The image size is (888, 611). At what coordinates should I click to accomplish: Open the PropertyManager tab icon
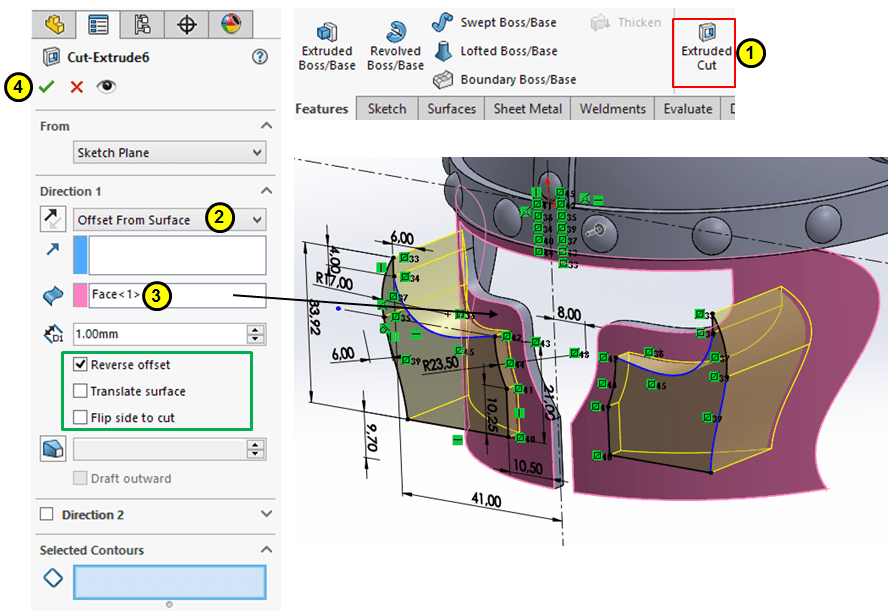tap(98, 24)
